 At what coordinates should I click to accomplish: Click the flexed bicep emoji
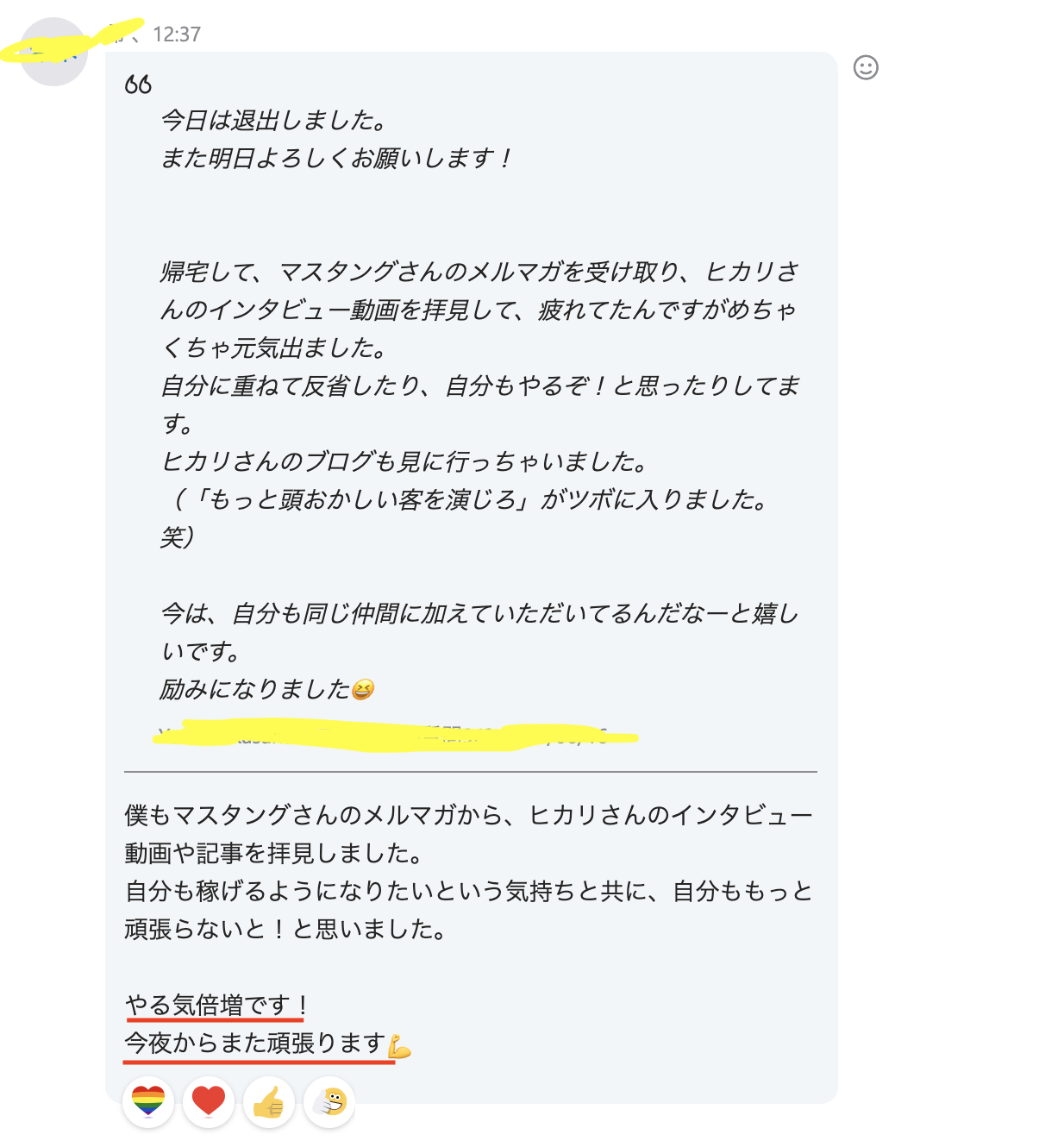[x=399, y=1046]
